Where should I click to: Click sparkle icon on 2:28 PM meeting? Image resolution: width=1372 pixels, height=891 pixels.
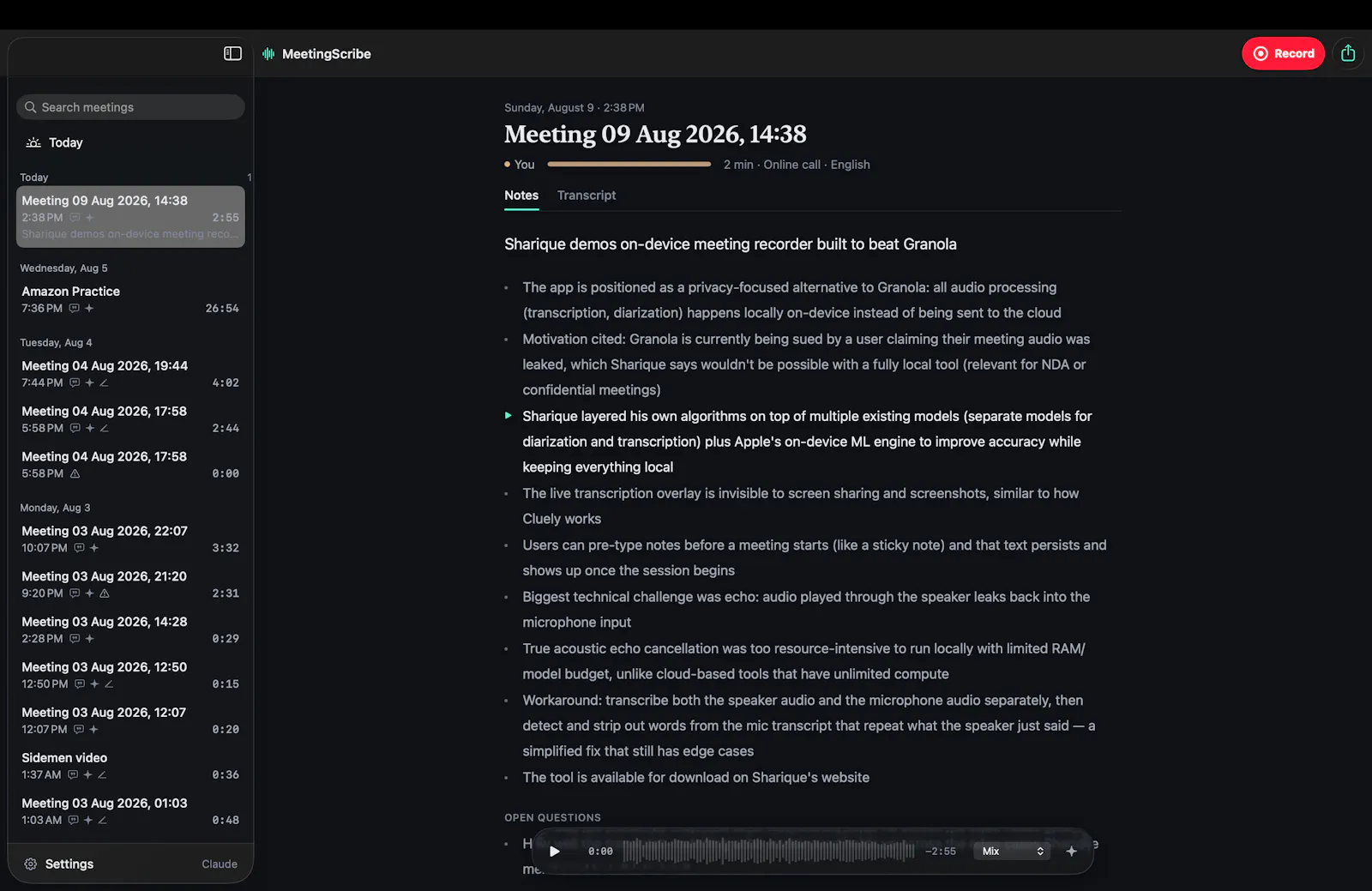pos(89,639)
